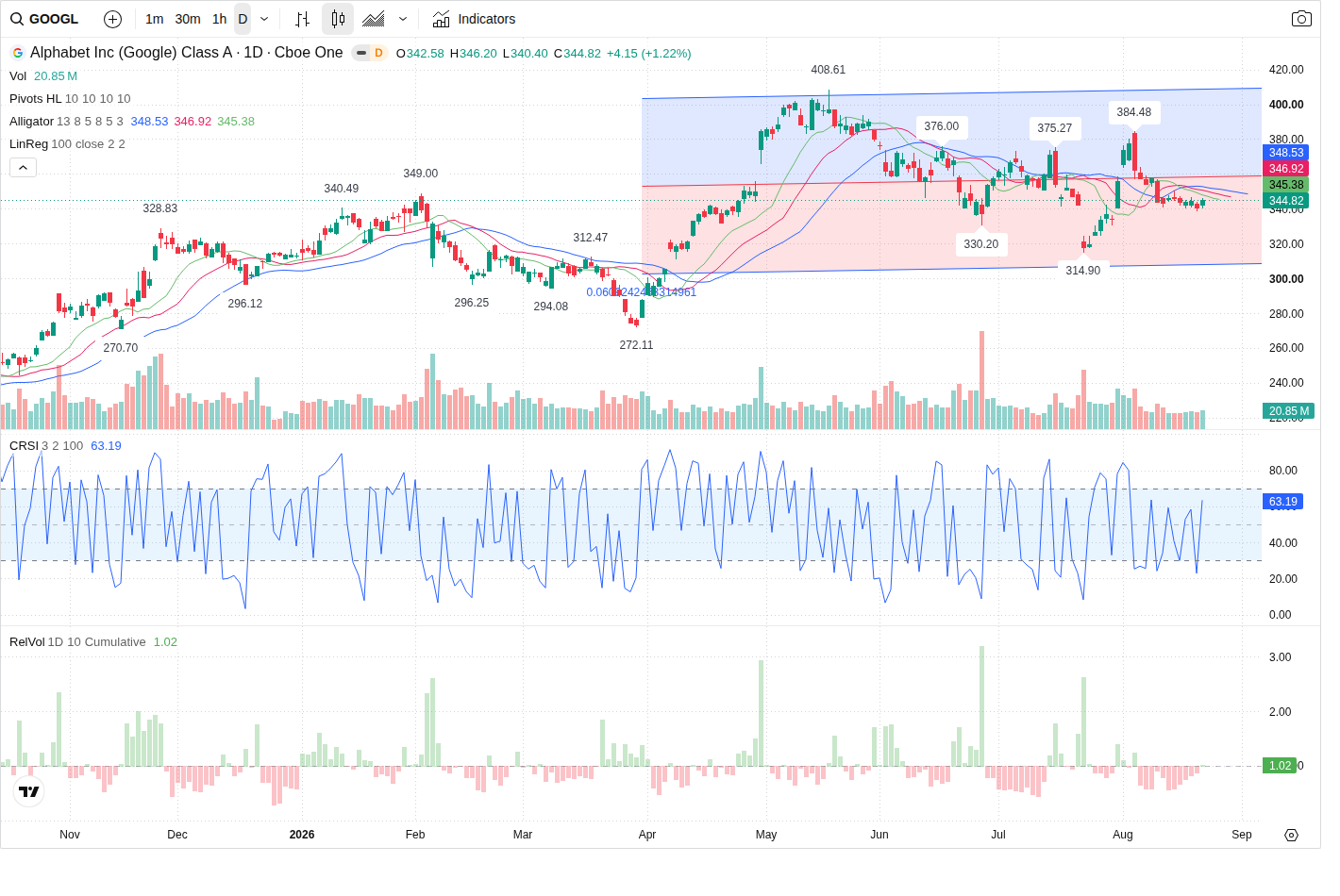The height and width of the screenshot is (896, 1340).
Task: Click the 300.00 price axis tick
Action: pos(1286,279)
